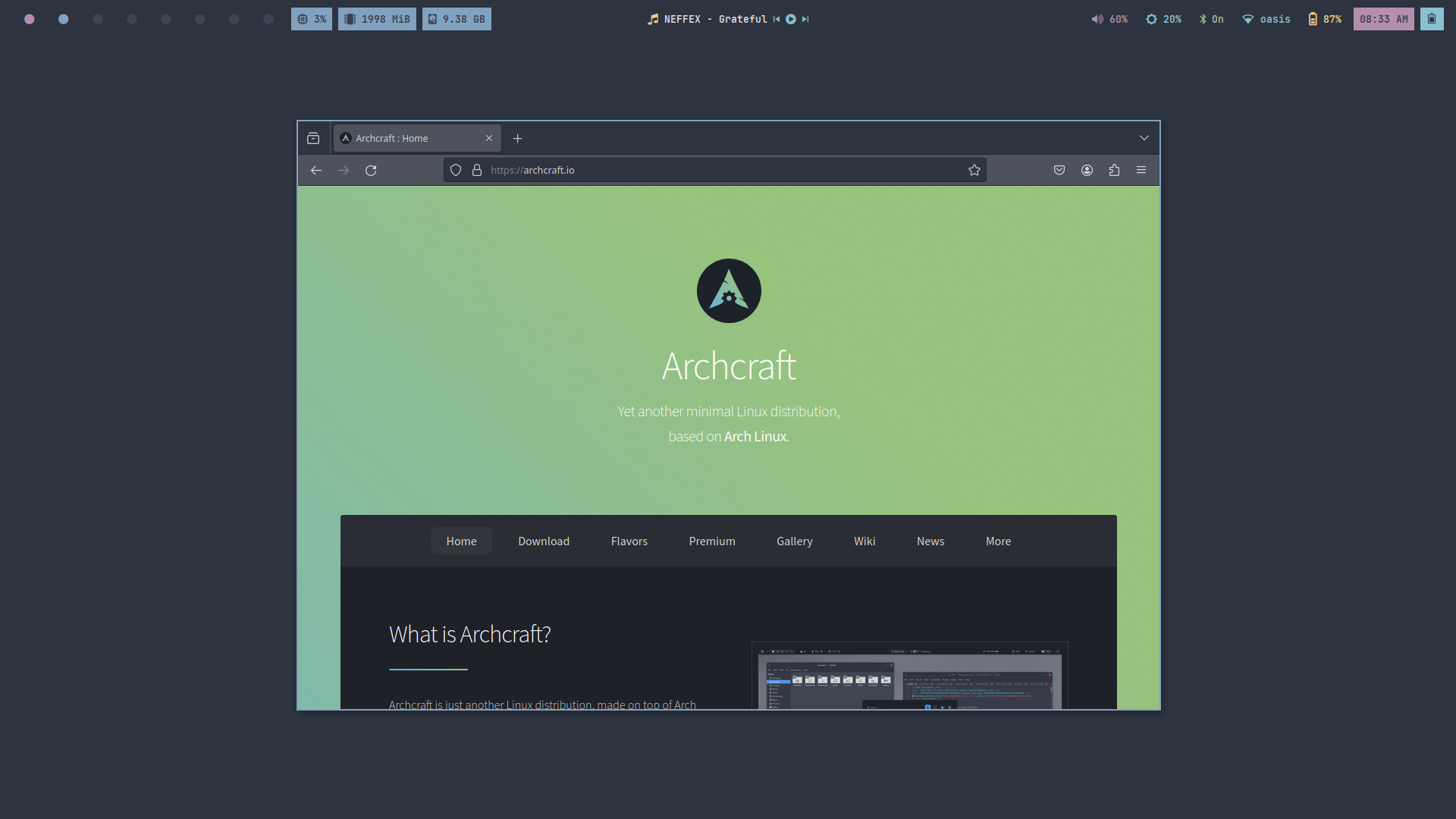This screenshot has height=819, width=1456.
Task: Open a new tab with plus button
Action: 518,139
